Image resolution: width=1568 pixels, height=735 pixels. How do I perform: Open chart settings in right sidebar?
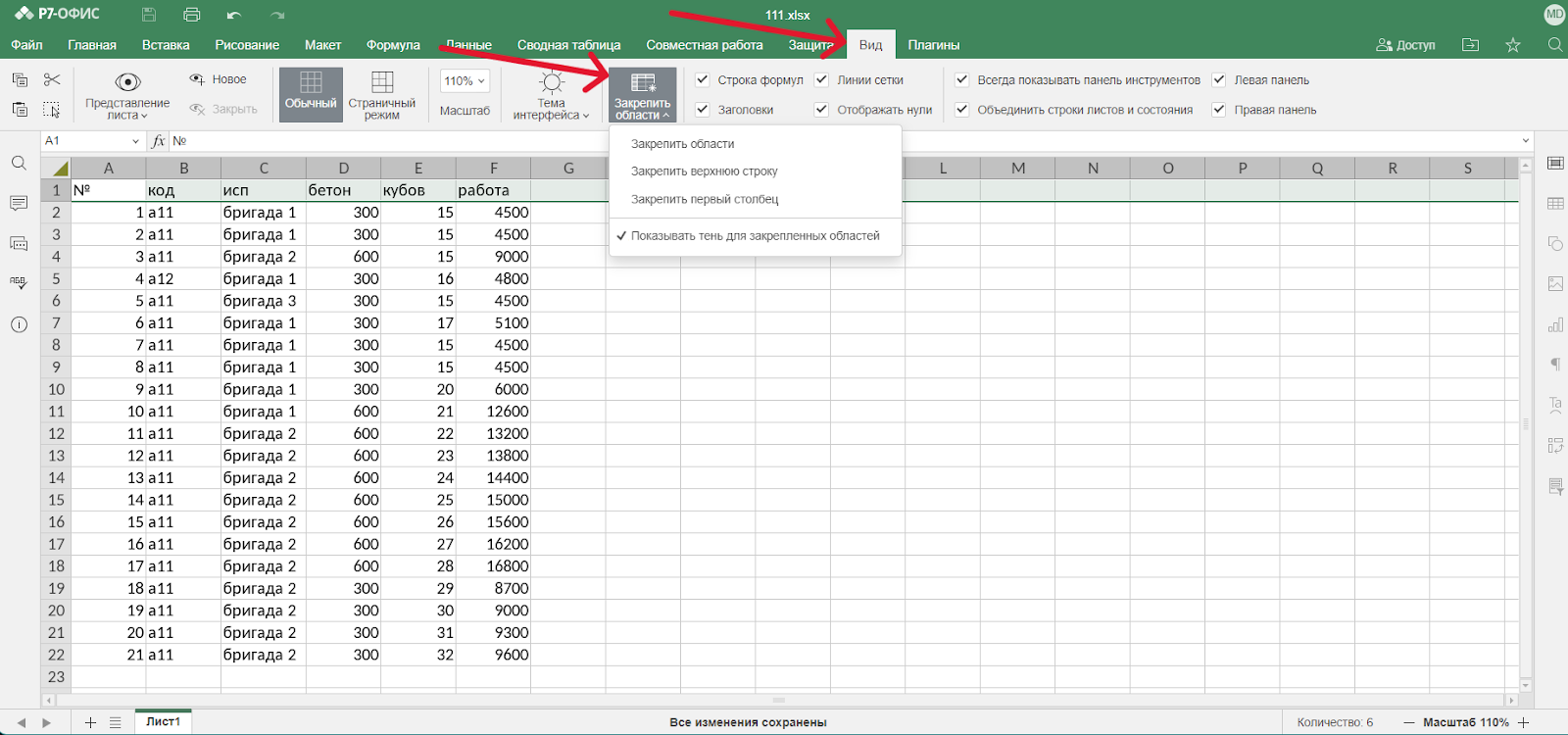pyautogui.click(x=1555, y=324)
